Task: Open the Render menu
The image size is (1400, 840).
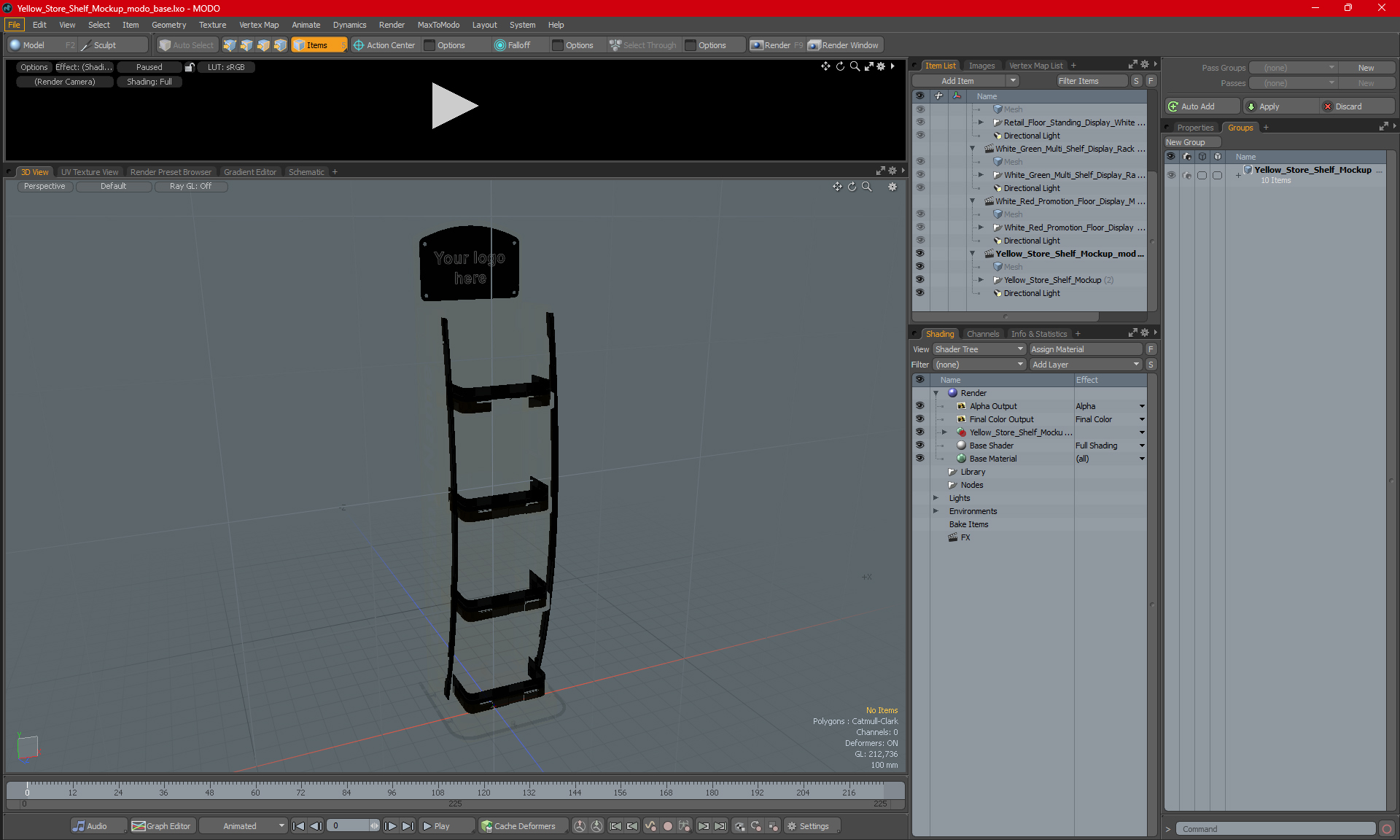Action: [392, 25]
